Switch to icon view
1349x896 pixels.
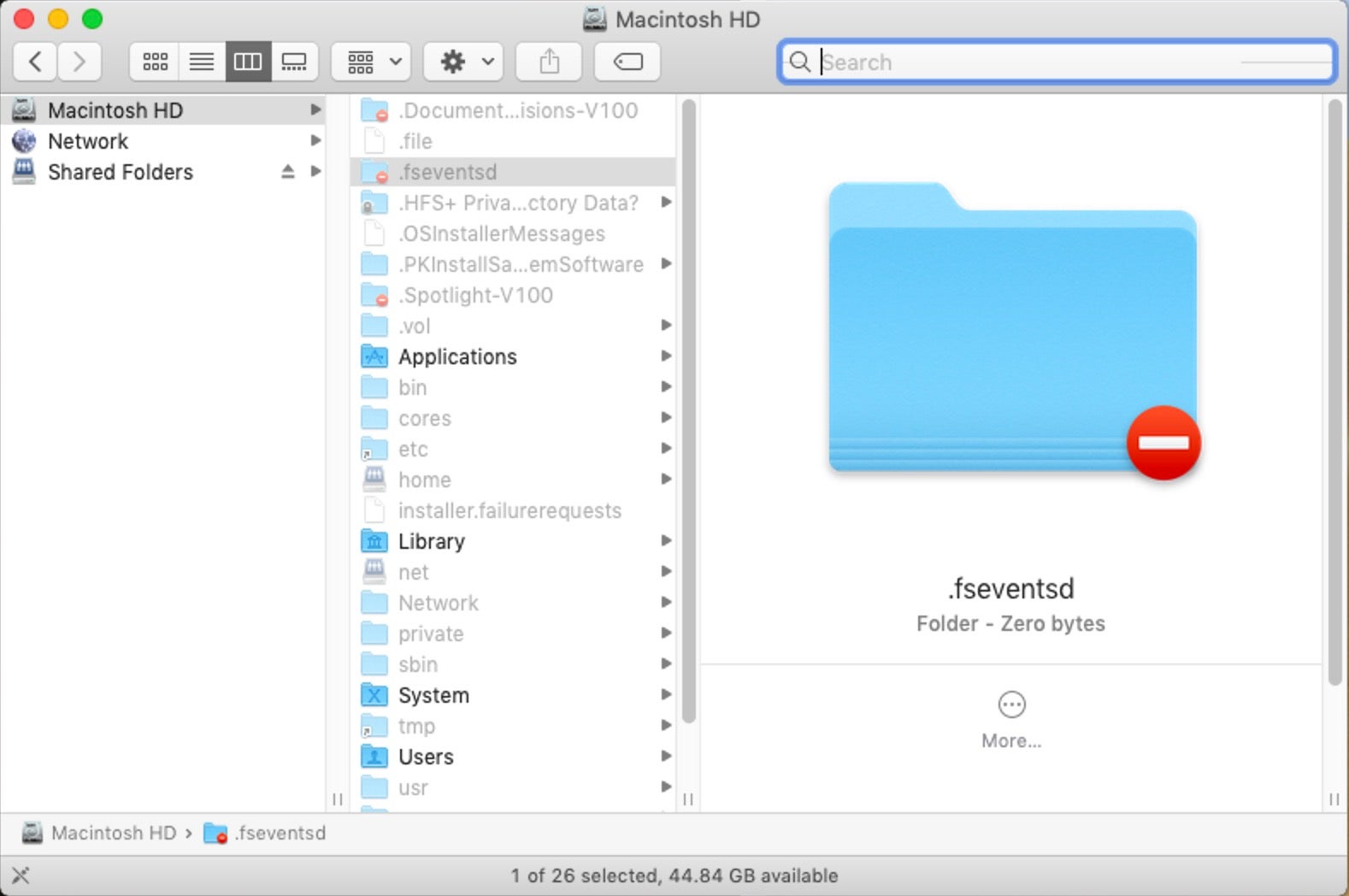tap(155, 62)
